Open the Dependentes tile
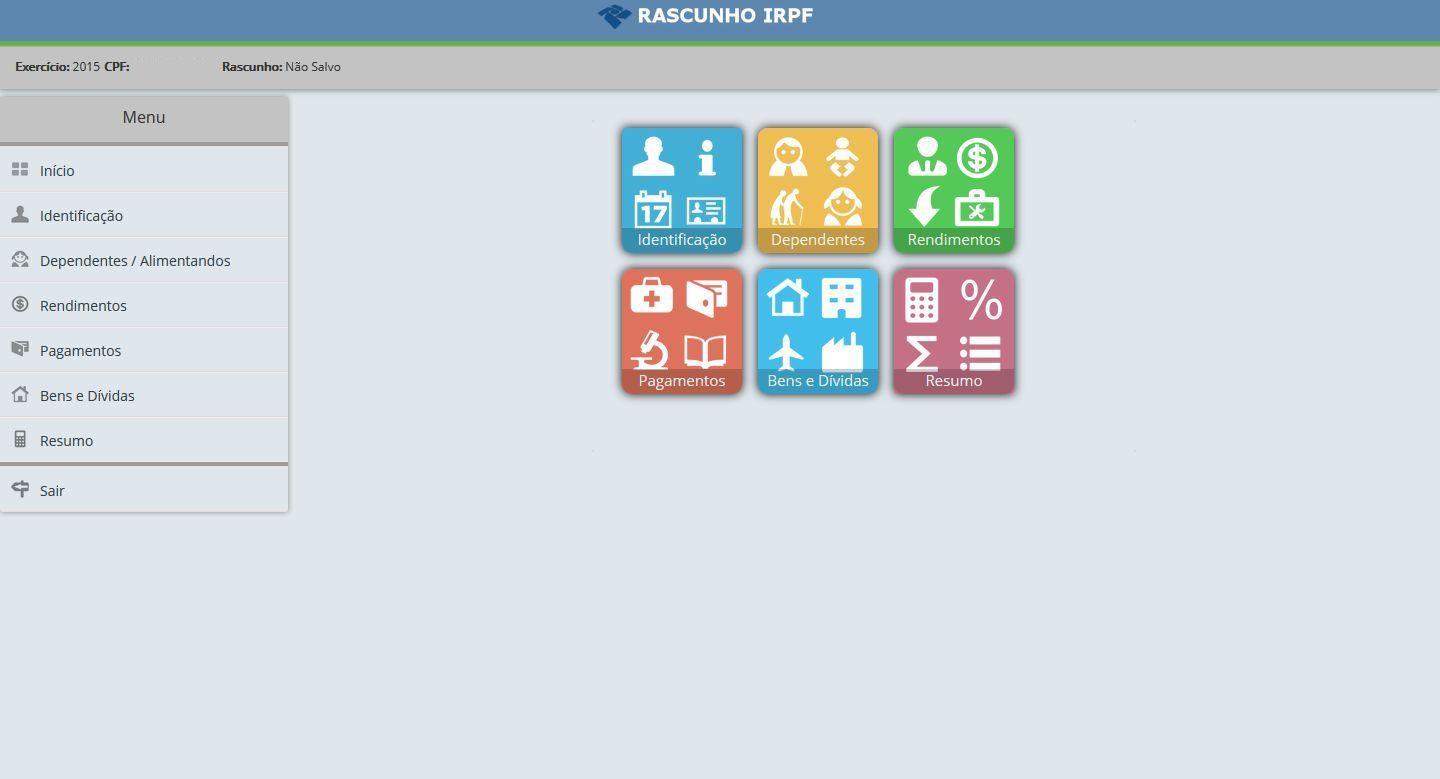The width and height of the screenshot is (1440, 779). click(818, 190)
